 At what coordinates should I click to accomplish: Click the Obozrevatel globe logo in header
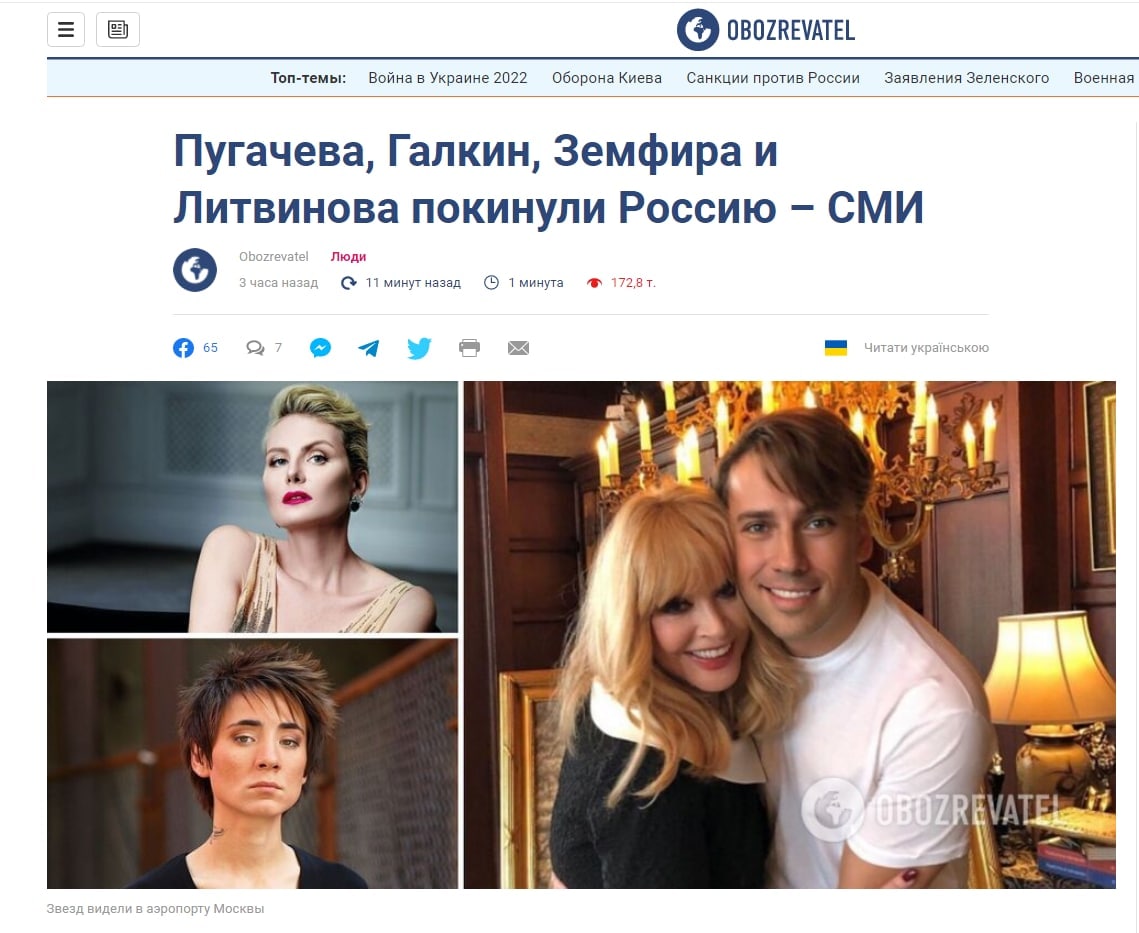(x=698, y=30)
